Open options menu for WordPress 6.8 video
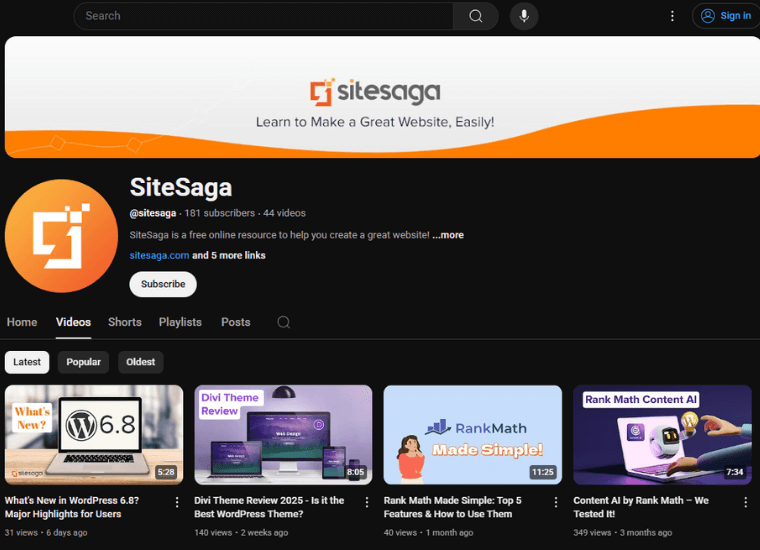 pos(177,503)
